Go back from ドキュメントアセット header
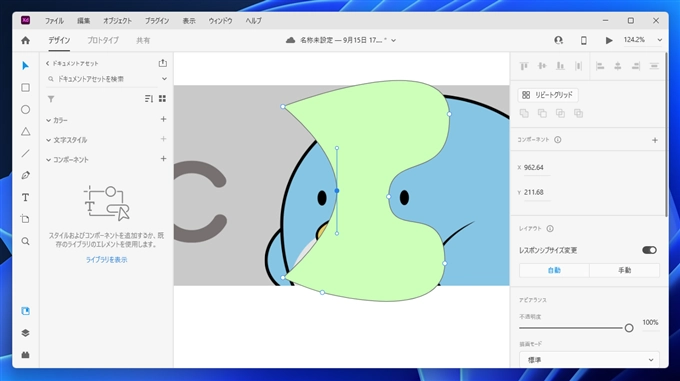Image resolution: width=680 pixels, height=381 pixels. click(48, 63)
